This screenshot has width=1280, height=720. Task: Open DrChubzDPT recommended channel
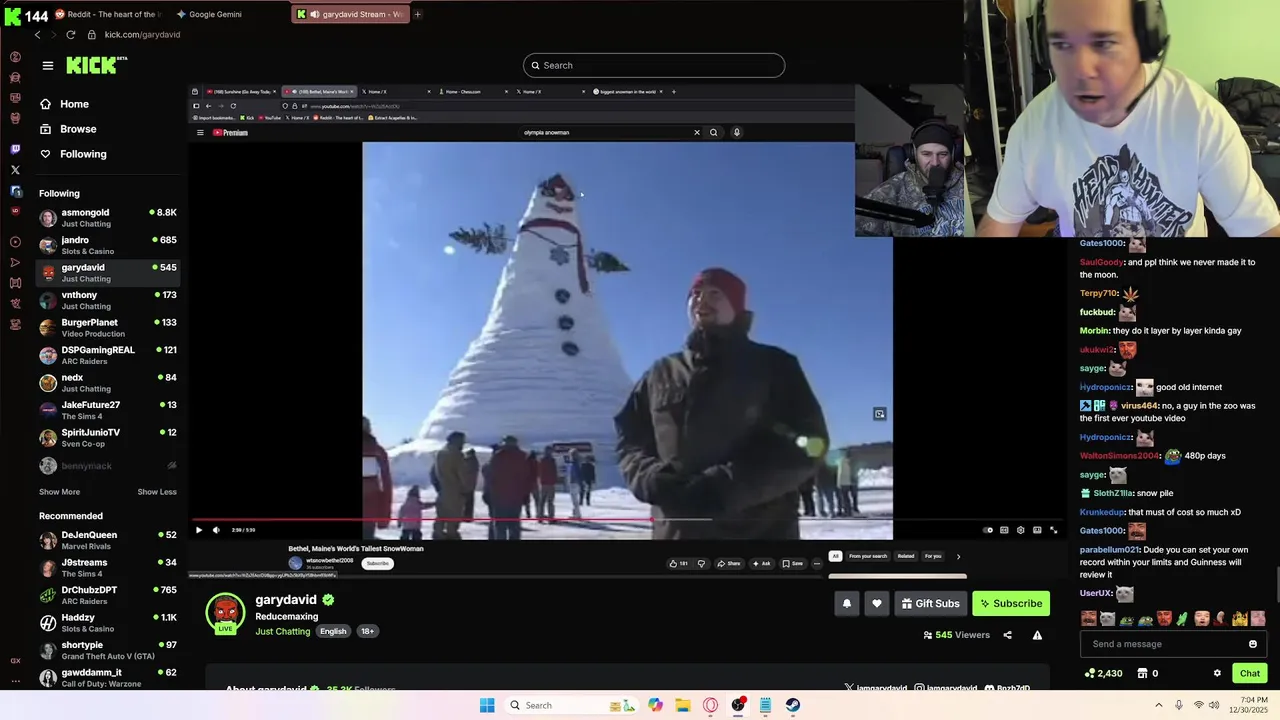point(108,595)
